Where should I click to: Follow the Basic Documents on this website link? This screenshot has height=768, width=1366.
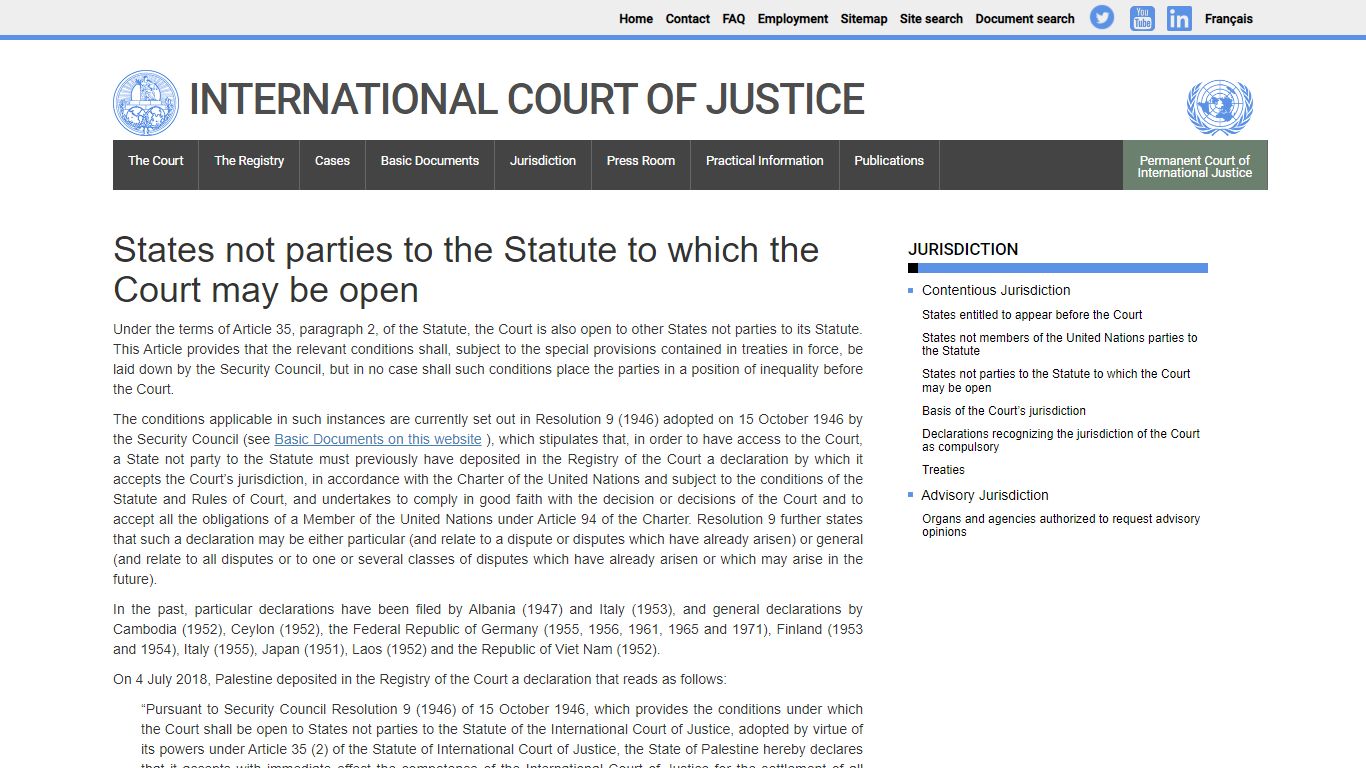(x=378, y=439)
